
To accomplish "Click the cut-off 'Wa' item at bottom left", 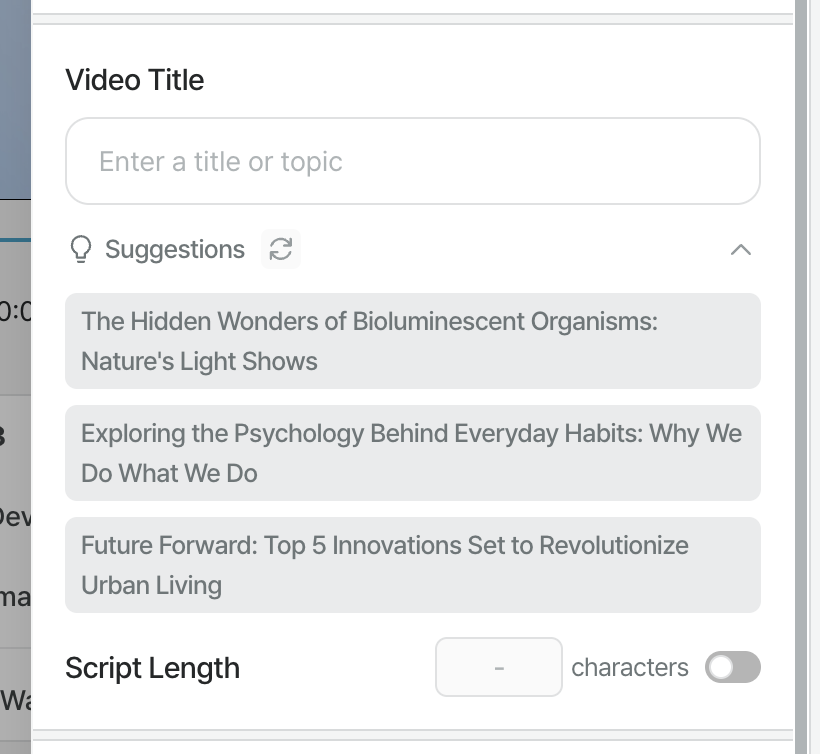I will point(15,699).
